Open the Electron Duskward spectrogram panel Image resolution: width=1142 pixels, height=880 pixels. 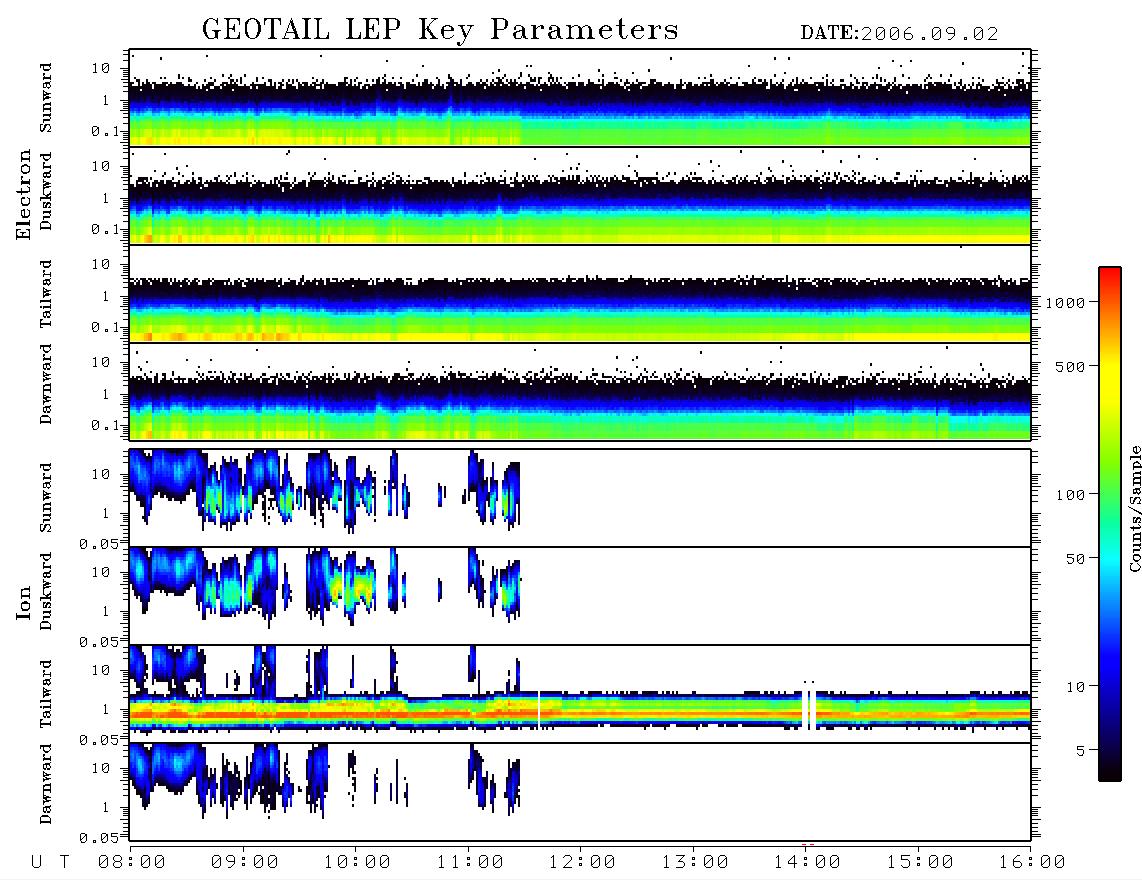pyautogui.click(x=580, y=195)
